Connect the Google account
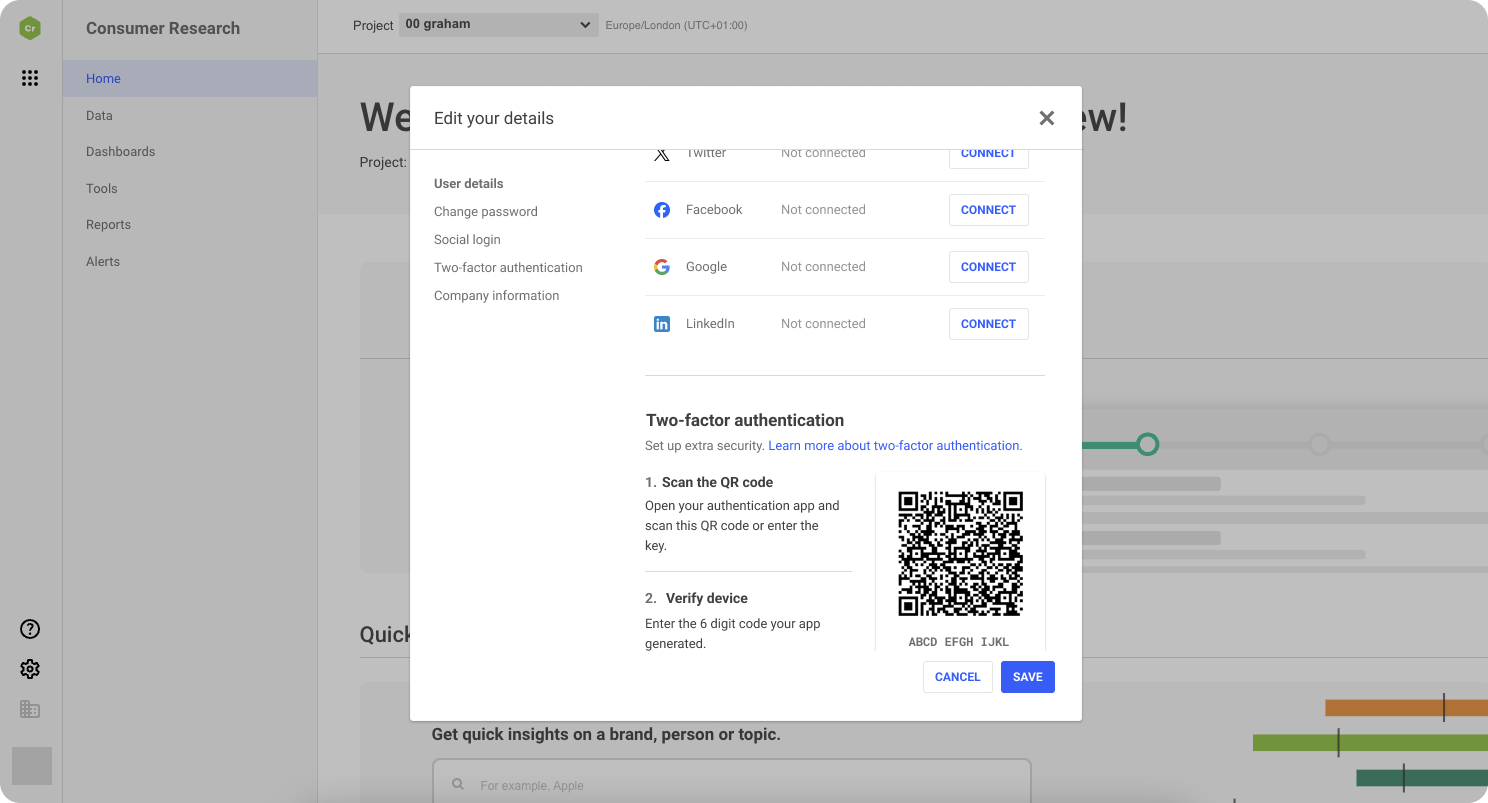Image resolution: width=1488 pixels, height=803 pixels. click(988, 267)
